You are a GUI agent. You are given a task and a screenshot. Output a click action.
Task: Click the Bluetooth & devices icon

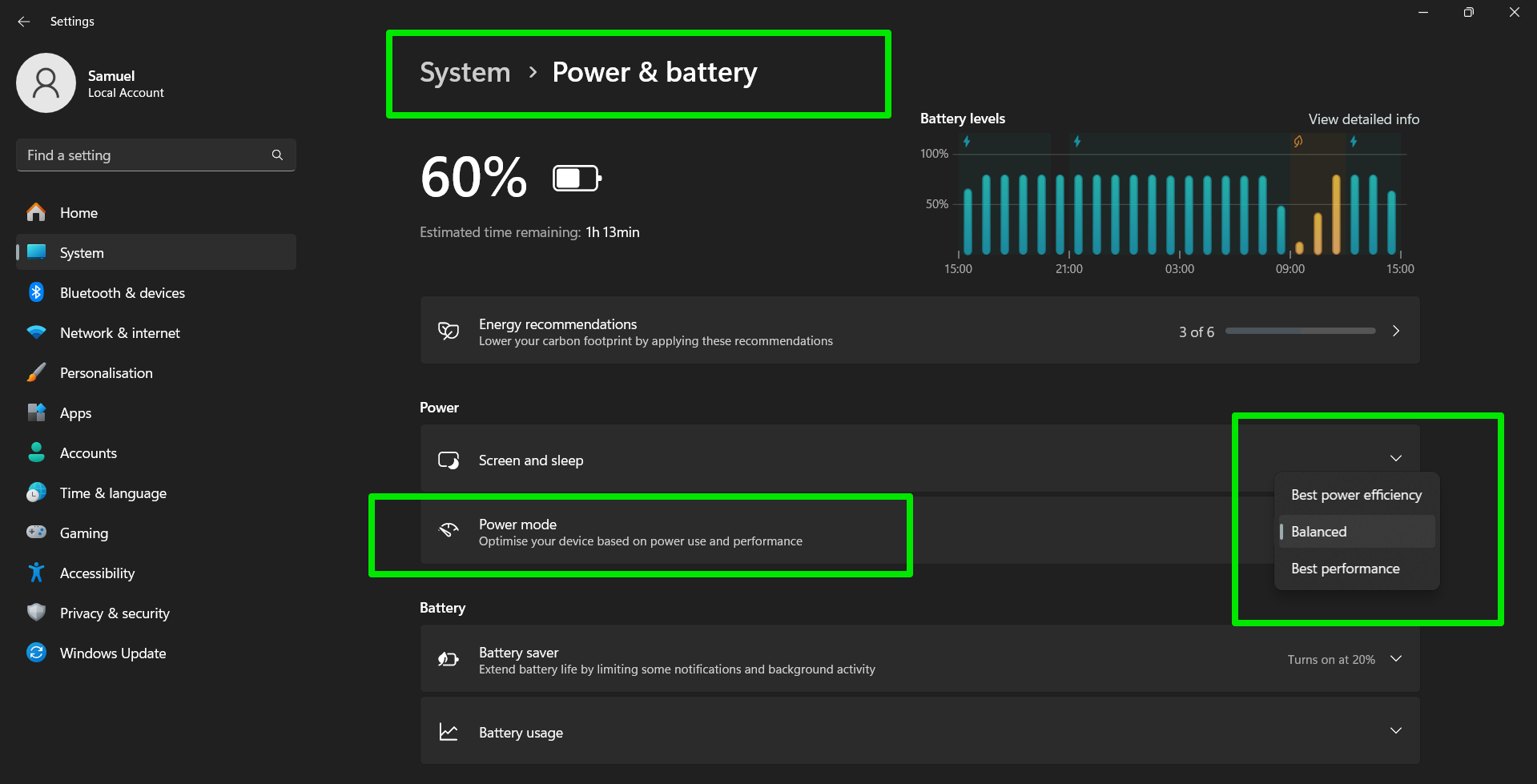point(36,292)
